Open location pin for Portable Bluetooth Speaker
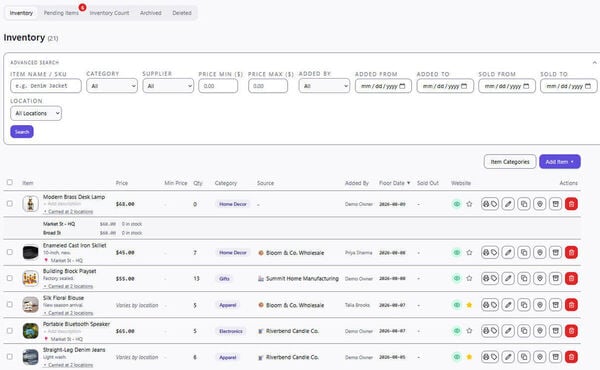This screenshot has width=600, height=370. coord(540,331)
